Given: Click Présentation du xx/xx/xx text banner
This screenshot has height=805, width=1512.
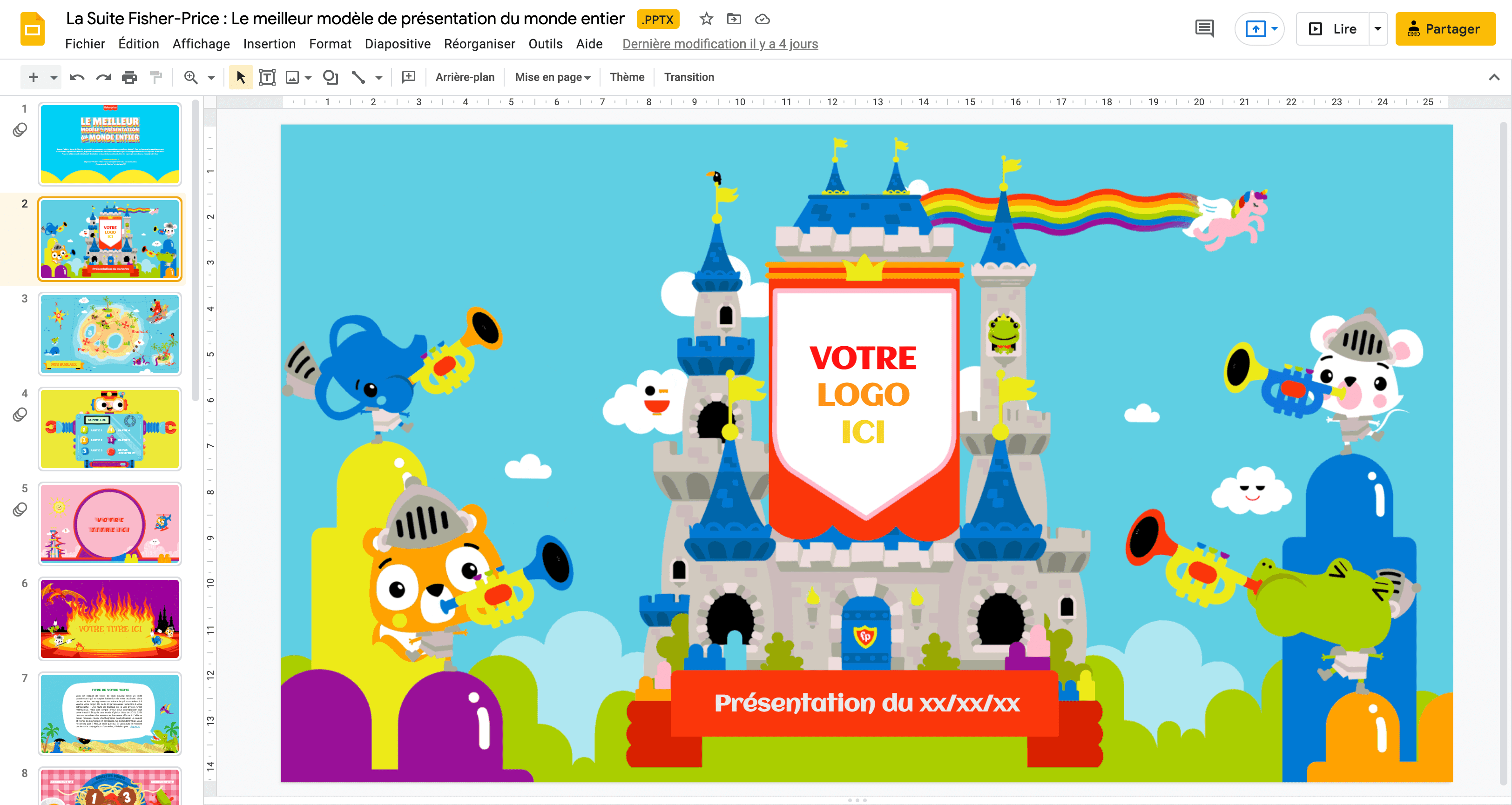Looking at the screenshot, I should [x=867, y=703].
